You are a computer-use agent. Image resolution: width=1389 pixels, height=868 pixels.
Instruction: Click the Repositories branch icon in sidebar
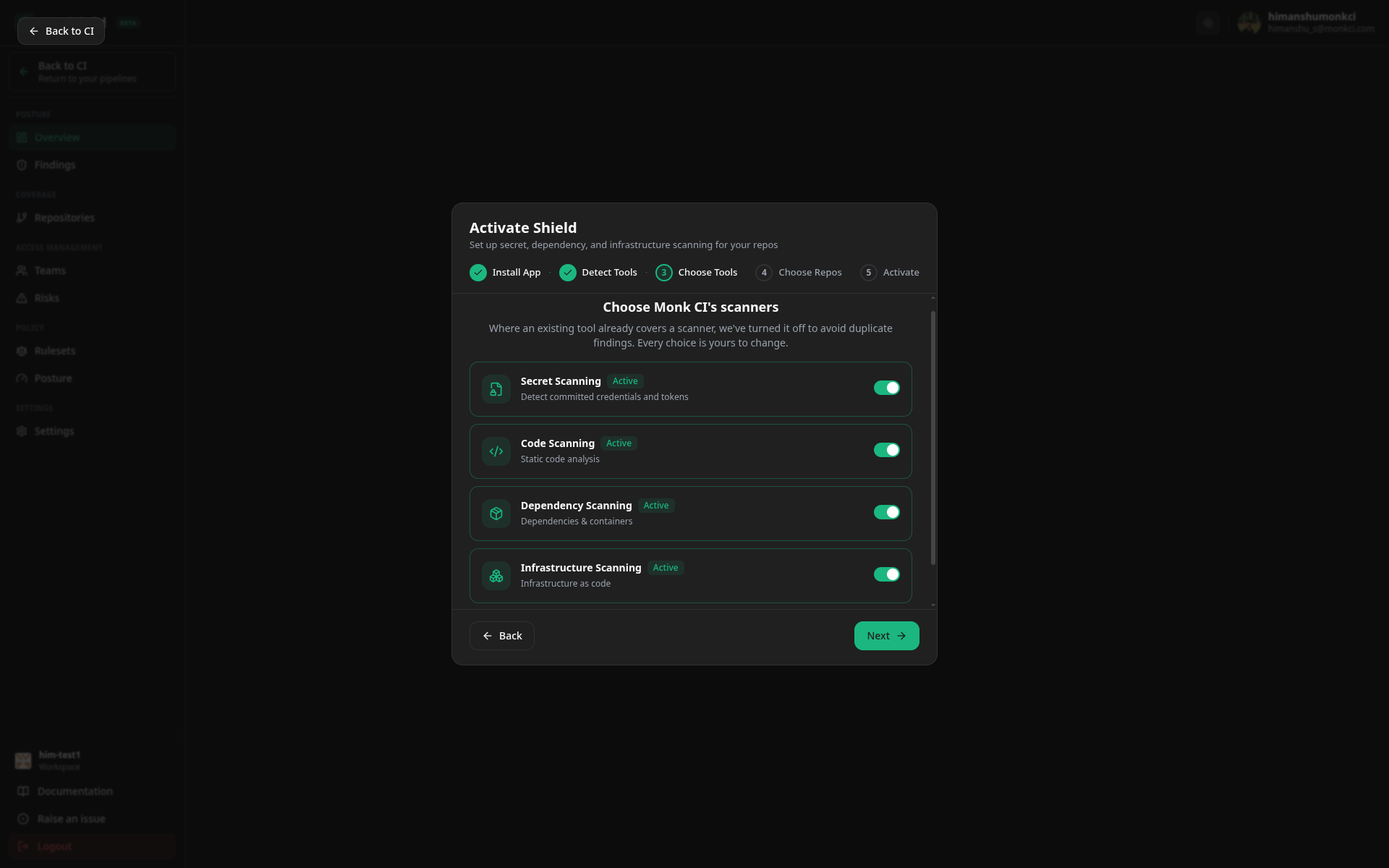point(22,218)
